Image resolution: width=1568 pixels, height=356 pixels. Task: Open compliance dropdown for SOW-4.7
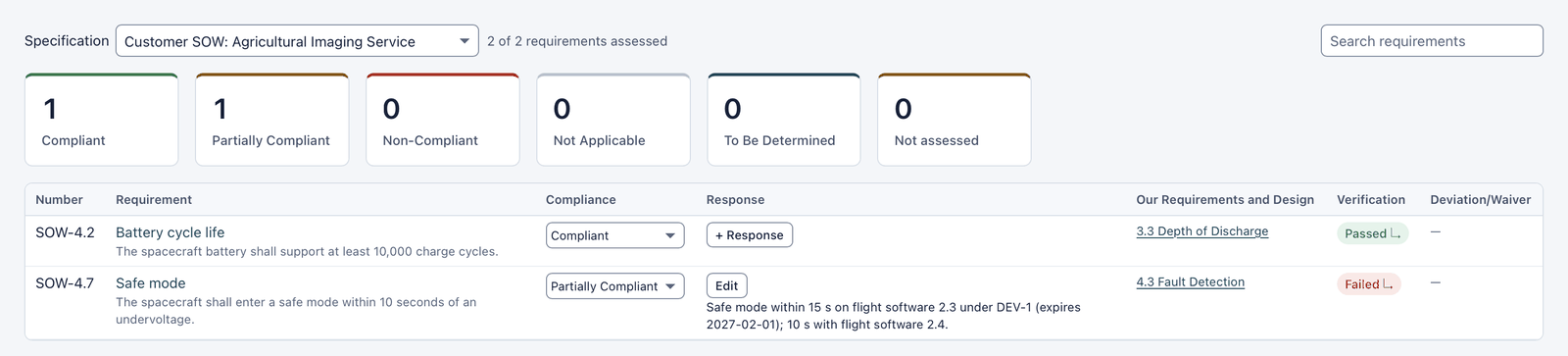pos(614,286)
